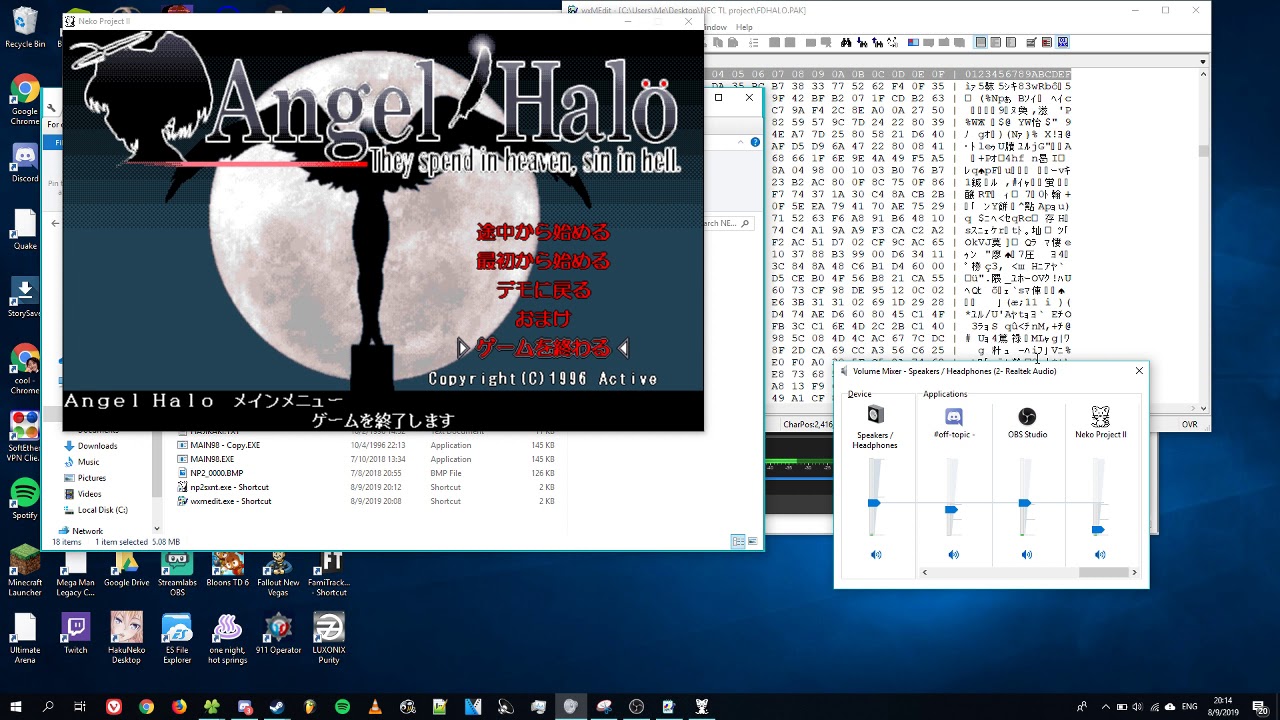Open FamiTracker shortcut on the desktop
1280x720 pixels.
point(329,572)
